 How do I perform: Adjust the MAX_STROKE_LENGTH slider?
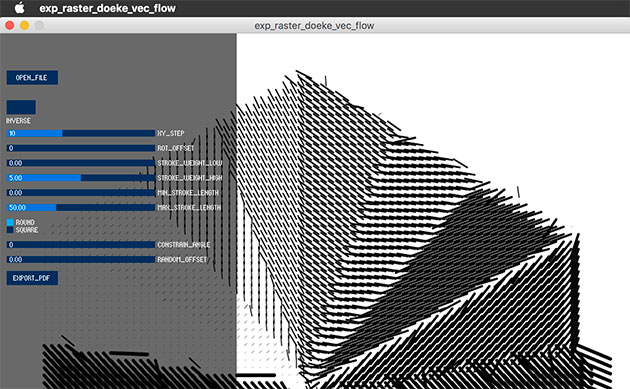(x=81, y=207)
